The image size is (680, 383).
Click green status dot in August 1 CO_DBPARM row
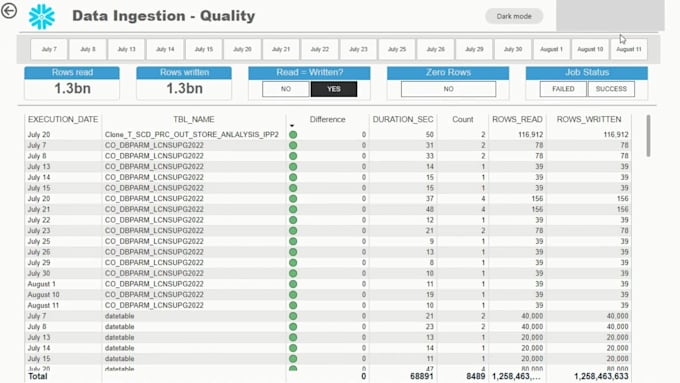[x=293, y=284]
